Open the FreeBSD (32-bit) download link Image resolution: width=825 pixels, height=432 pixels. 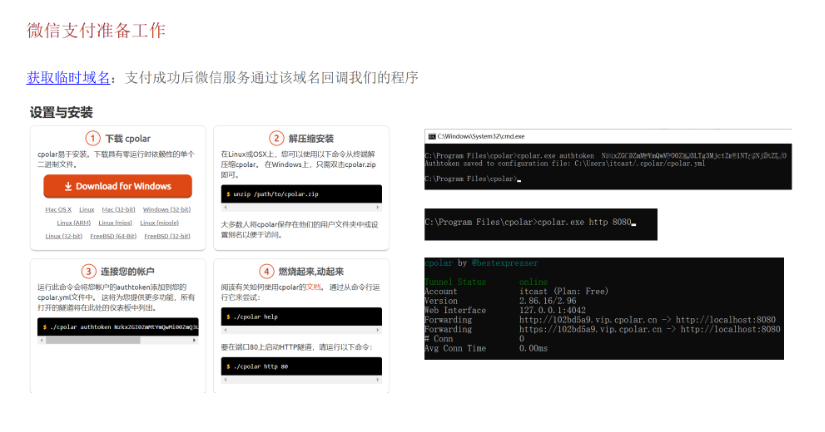coord(167,236)
